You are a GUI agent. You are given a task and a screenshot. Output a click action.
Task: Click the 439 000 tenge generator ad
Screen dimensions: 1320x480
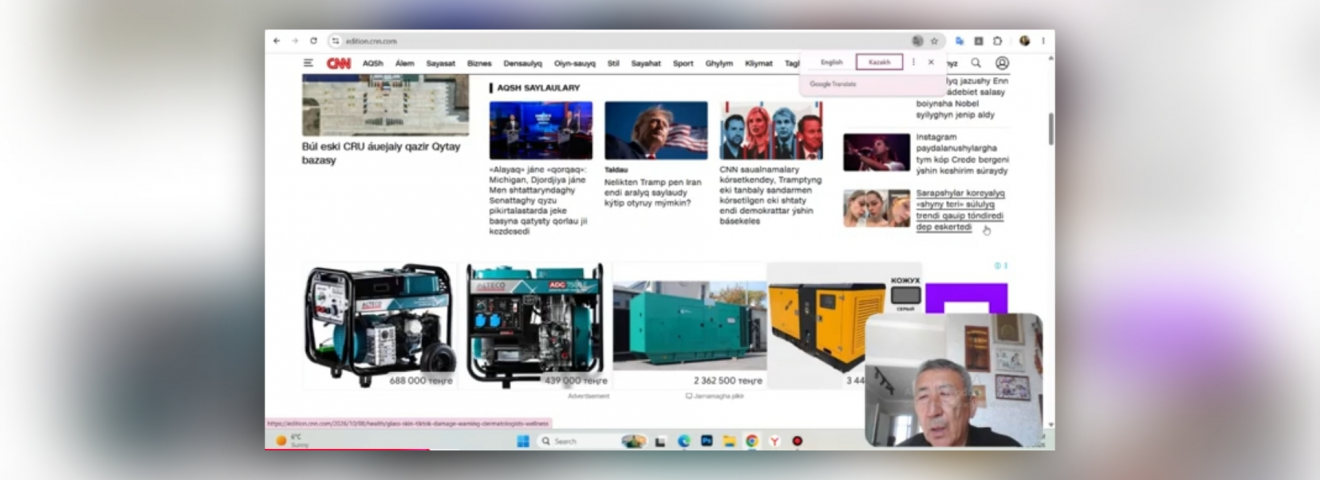point(535,325)
